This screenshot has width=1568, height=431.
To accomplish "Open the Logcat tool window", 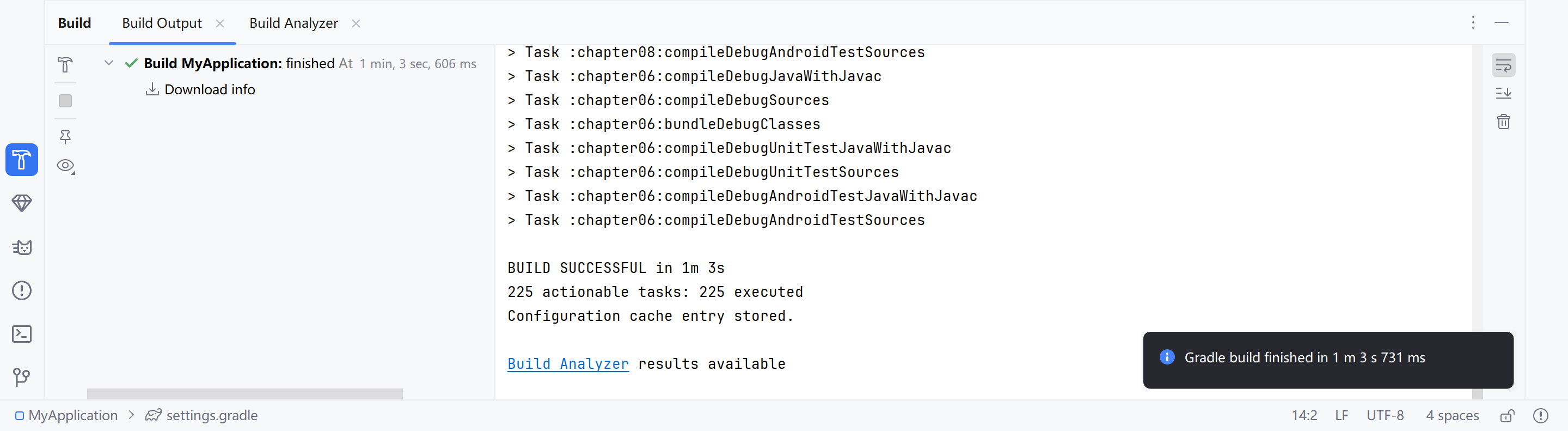I will pyautogui.click(x=22, y=247).
